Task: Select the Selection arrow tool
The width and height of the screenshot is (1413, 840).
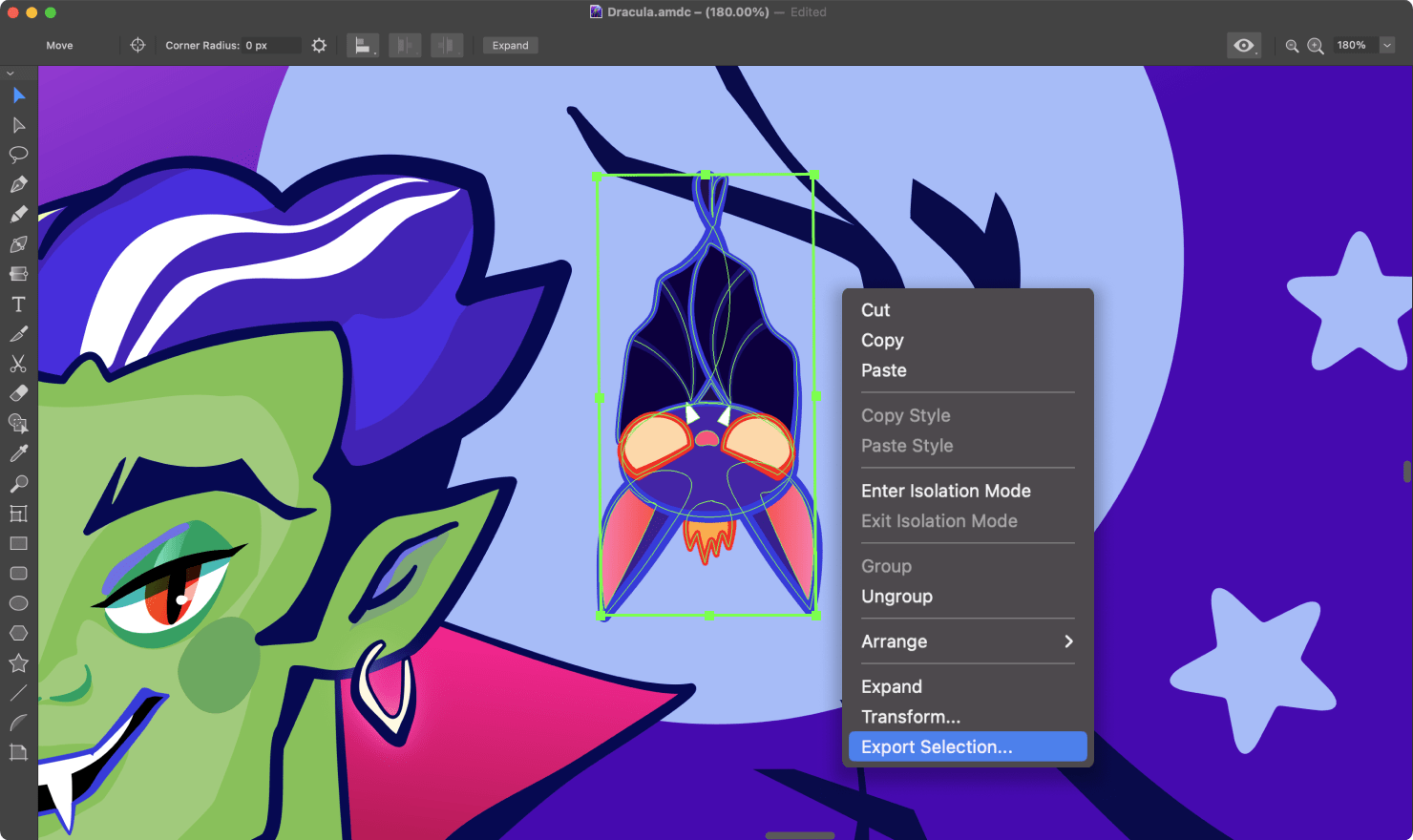Action: point(18,94)
